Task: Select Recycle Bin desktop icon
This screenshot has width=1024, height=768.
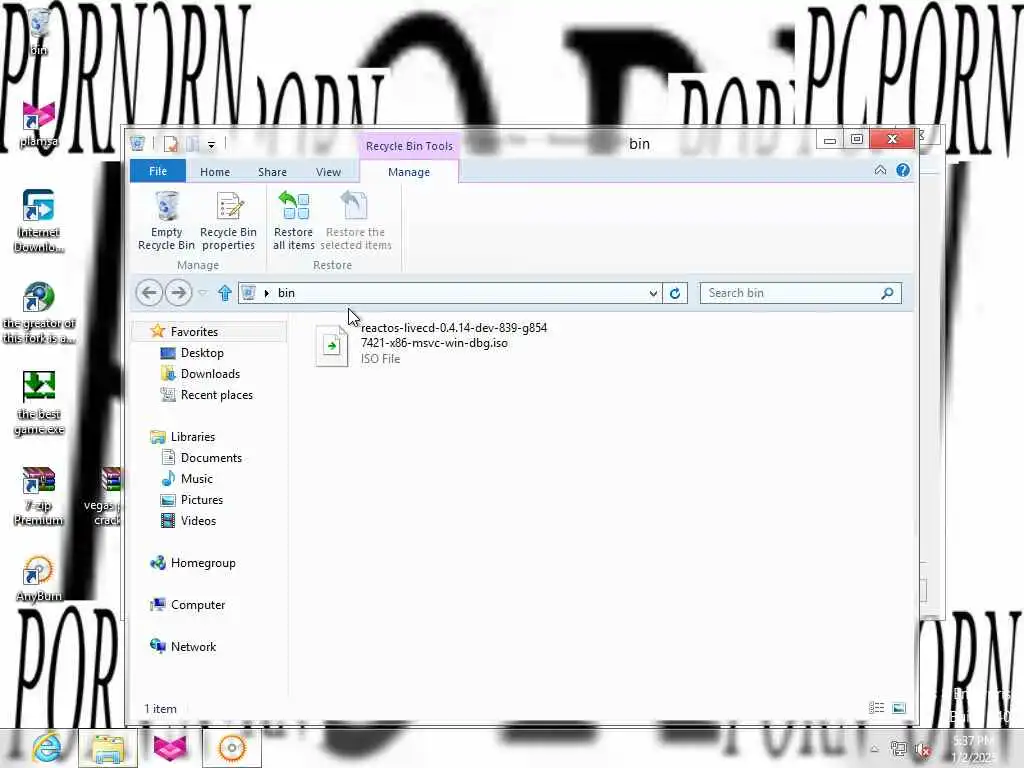Action: coord(39,31)
